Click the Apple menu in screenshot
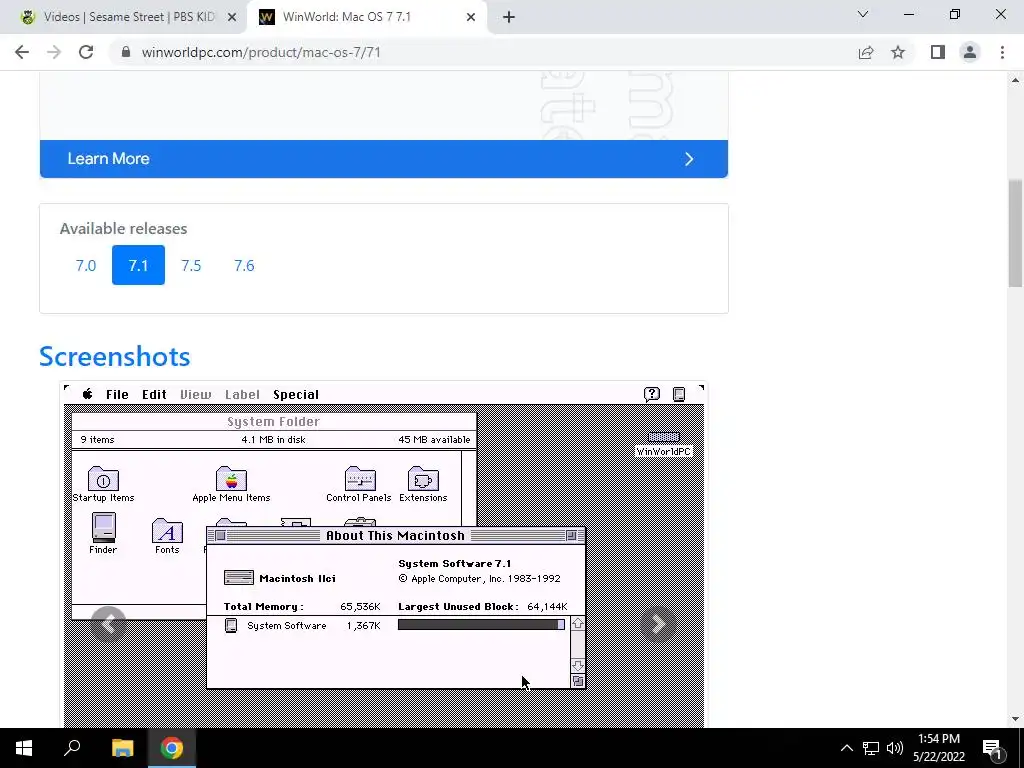Image resolution: width=1024 pixels, height=768 pixels. tap(88, 394)
